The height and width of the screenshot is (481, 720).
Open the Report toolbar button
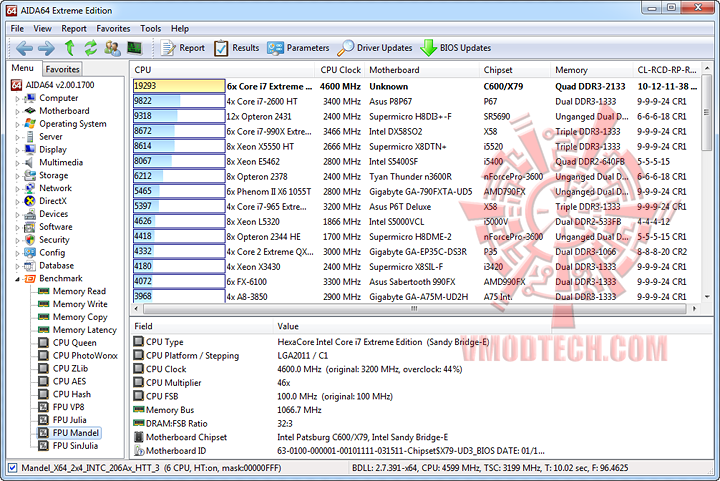pyautogui.click(x=183, y=48)
